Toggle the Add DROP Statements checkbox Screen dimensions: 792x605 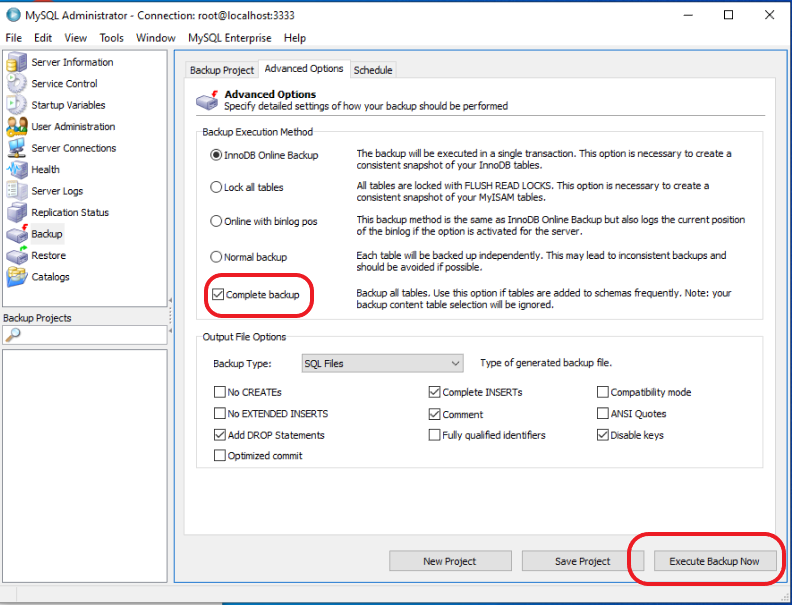(220, 435)
